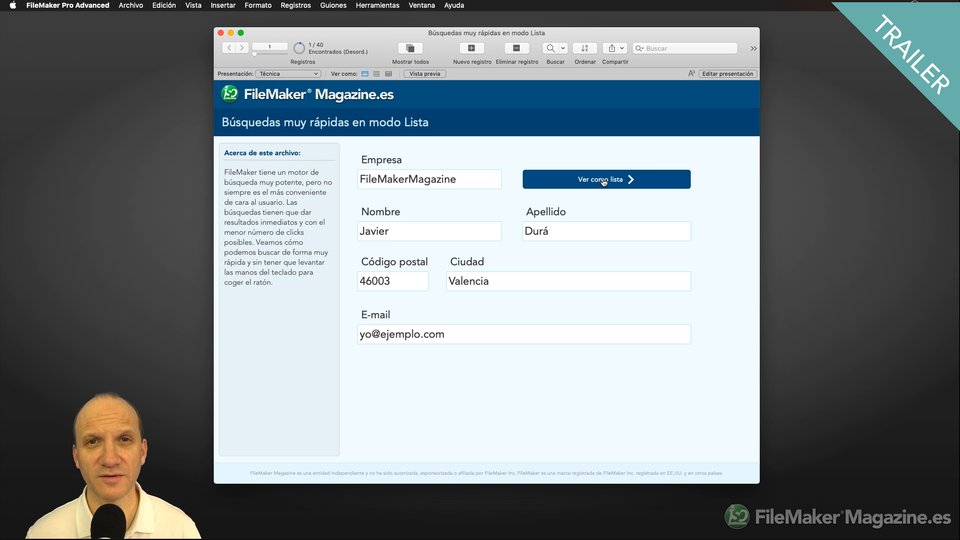Viewport: 960px width, 540px height.
Task: Open the quick search magnifier dropdown
Action: click(639, 48)
